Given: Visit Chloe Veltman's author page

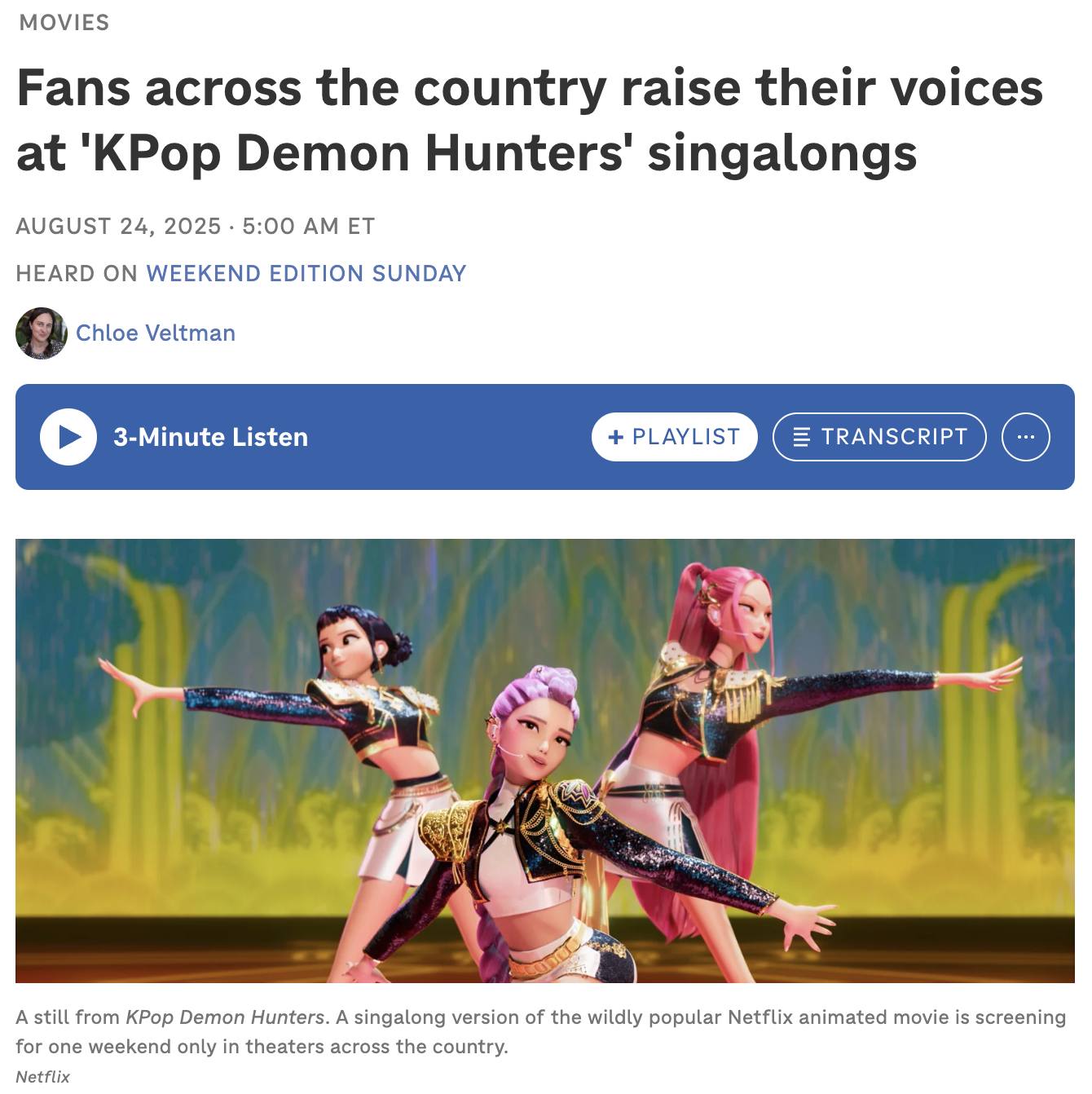Looking at the screenshot, I should (156, 333).
